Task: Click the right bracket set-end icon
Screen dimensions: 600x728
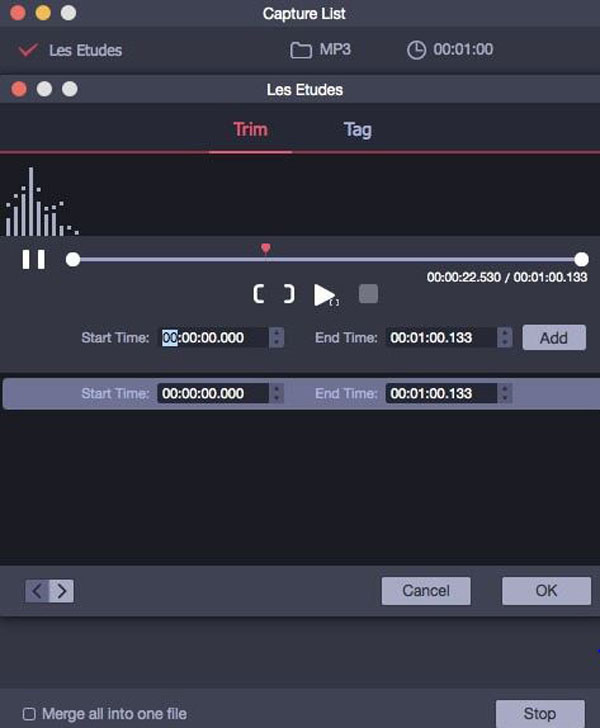Action: (289, 294)
